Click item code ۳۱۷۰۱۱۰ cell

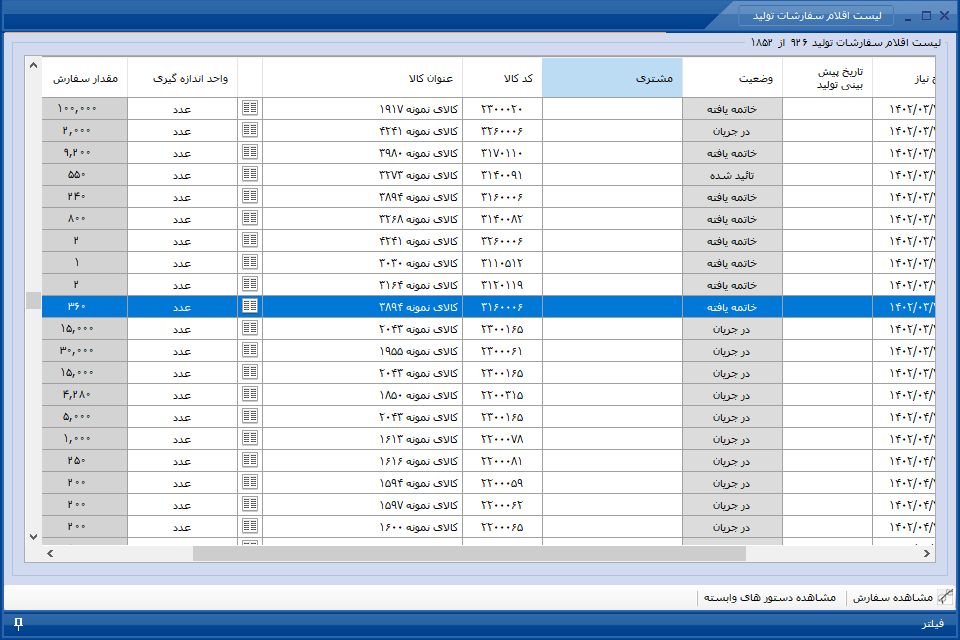[503, 152]
